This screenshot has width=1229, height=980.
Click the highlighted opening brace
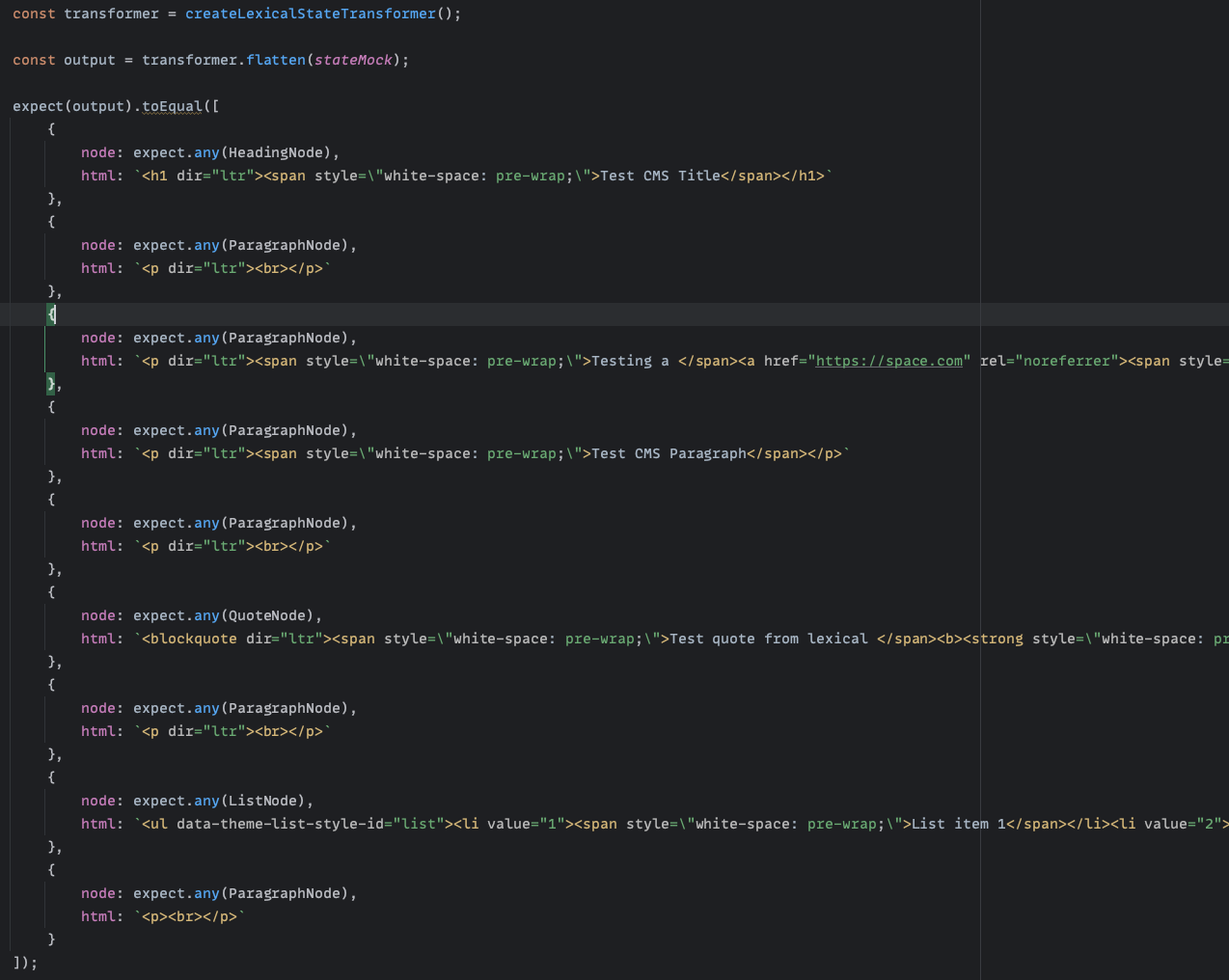pos(50,313)
